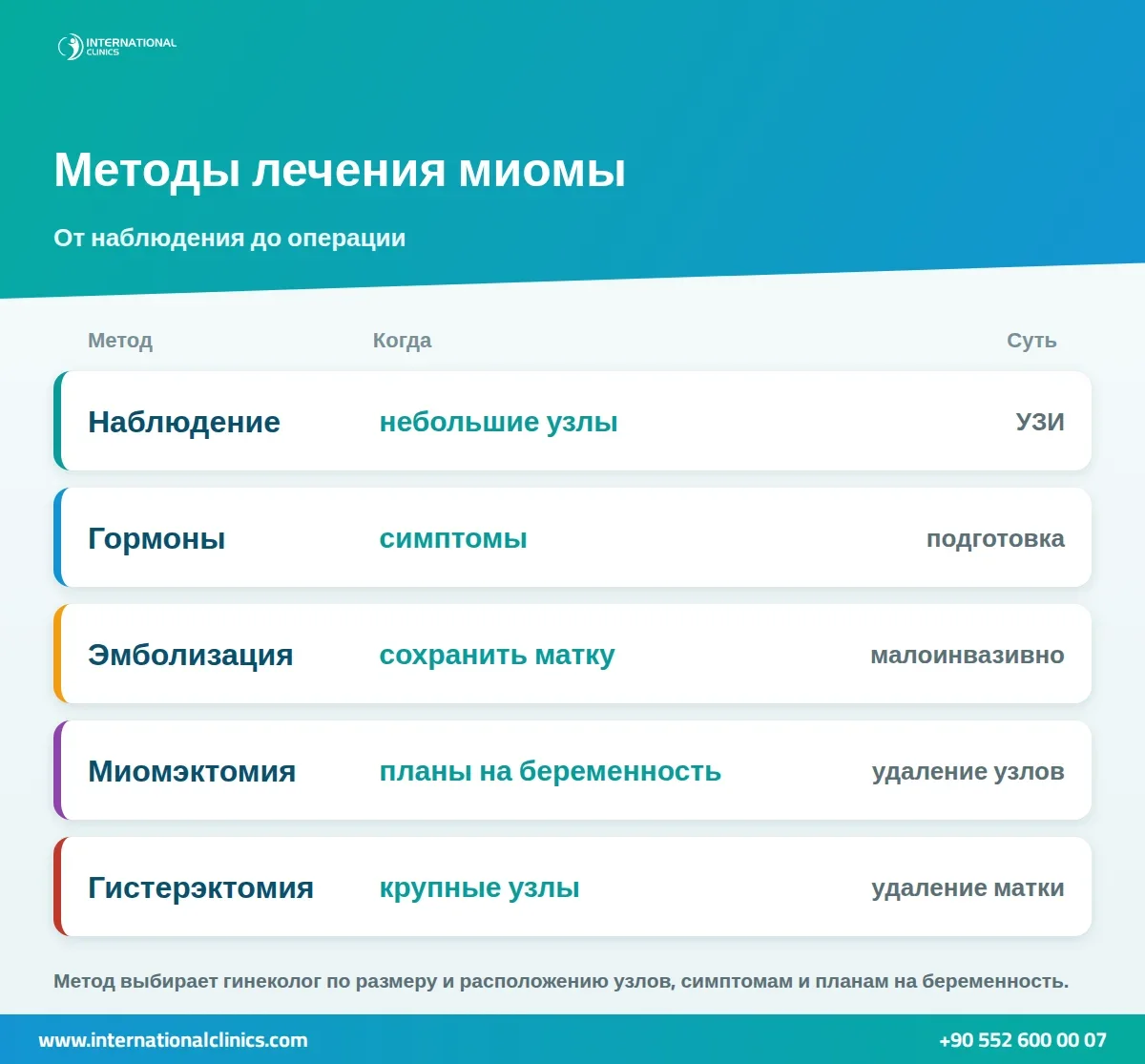1145x1064 pixels.
Task: Click the International Clinics logo
Action: pos(117,46)
